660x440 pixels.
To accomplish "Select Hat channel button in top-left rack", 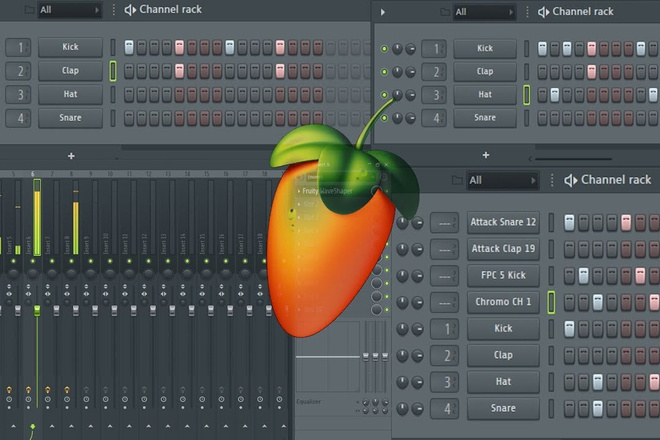I will coord(70,94).
